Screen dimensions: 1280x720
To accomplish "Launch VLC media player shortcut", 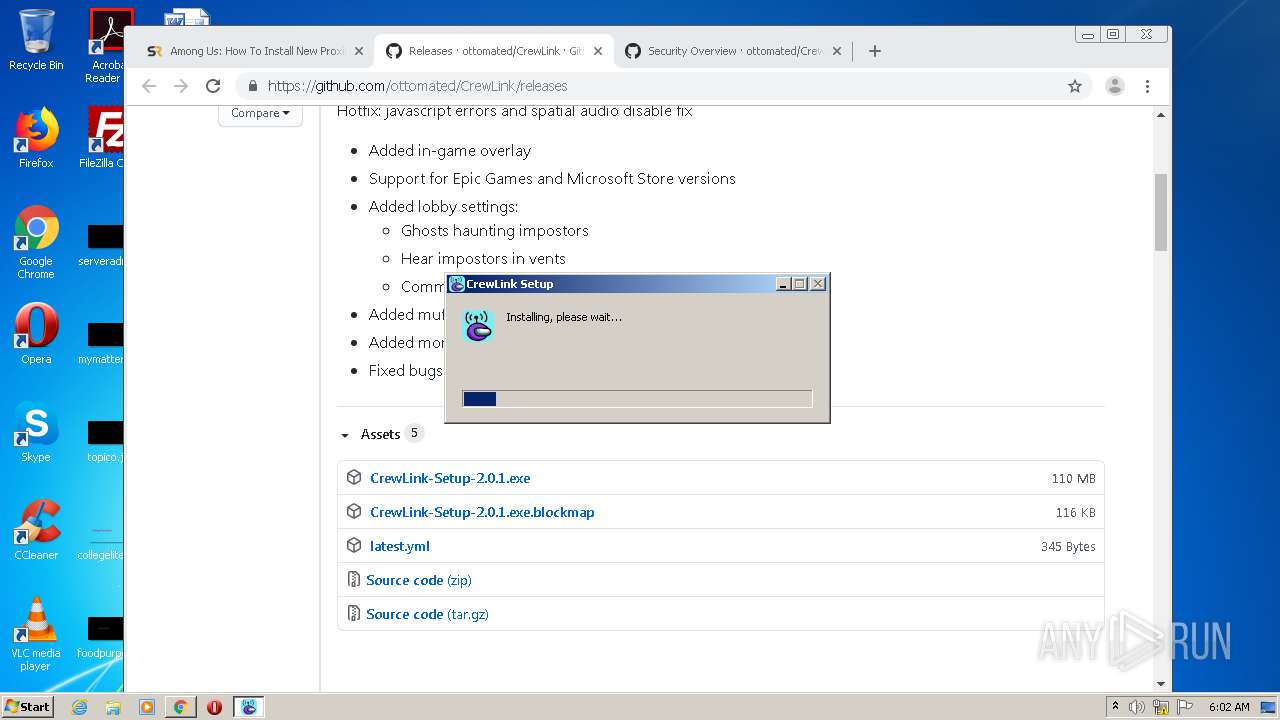I will coord(36,634).
